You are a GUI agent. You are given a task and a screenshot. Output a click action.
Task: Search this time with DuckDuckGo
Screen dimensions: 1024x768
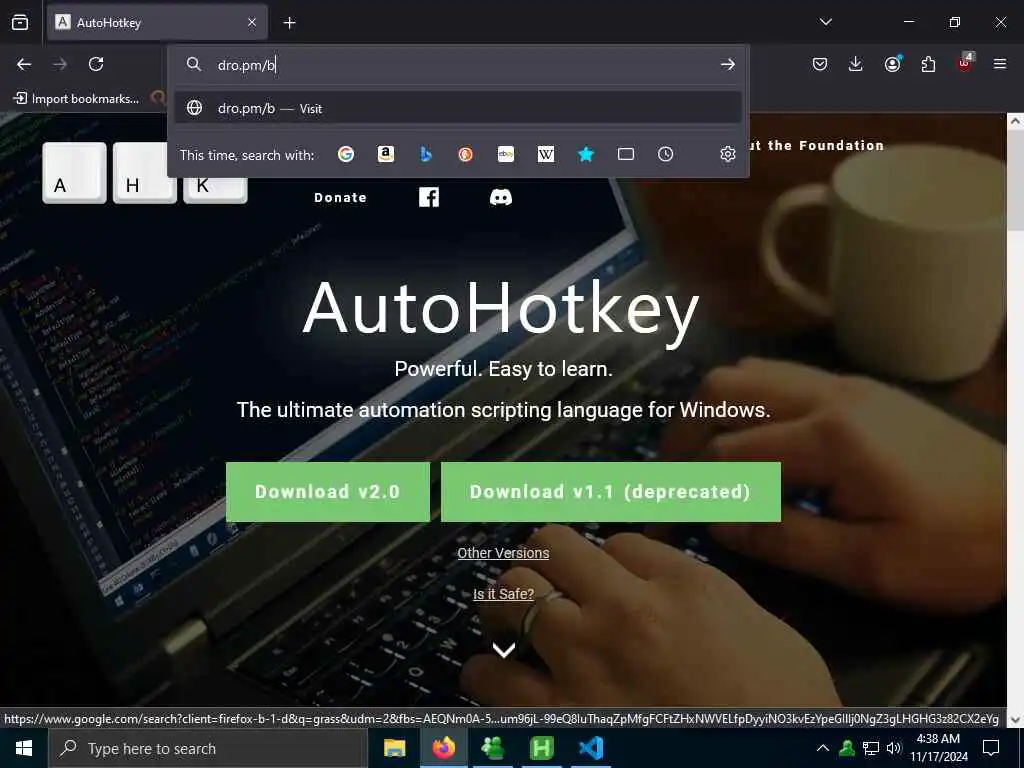[x=466, y=154]
